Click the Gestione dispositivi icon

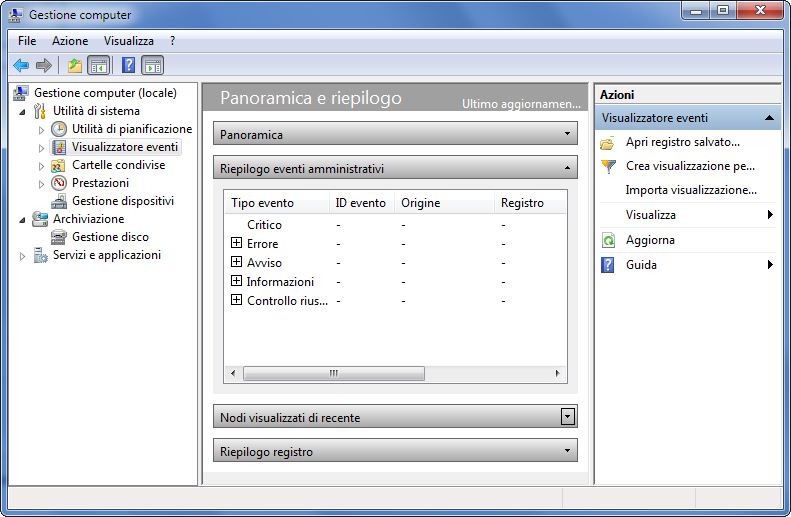pos(59,201)
